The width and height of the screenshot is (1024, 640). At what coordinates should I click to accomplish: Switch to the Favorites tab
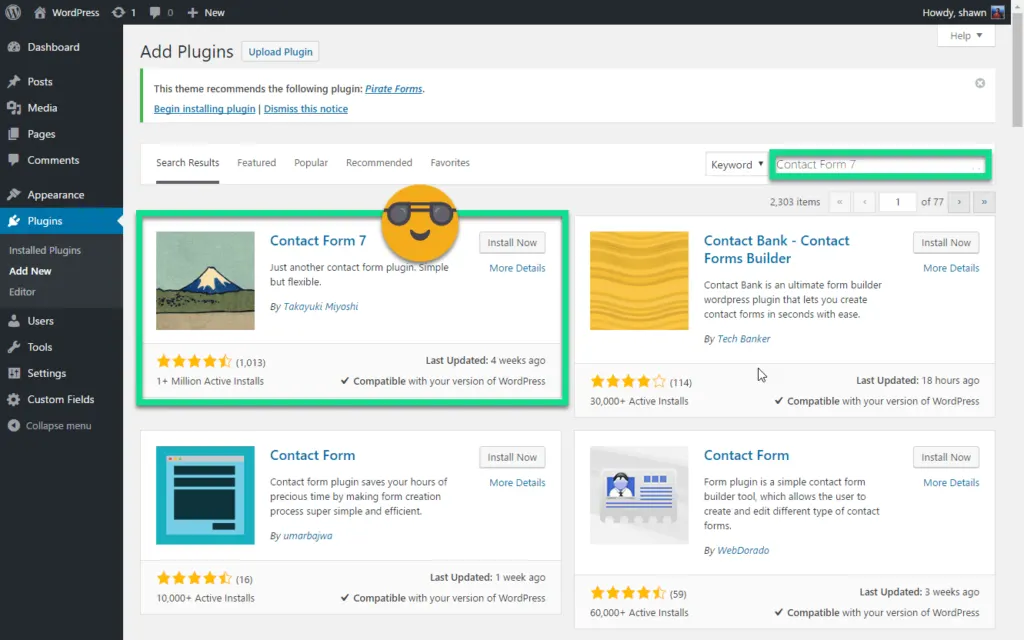click(x=450, y=163)
